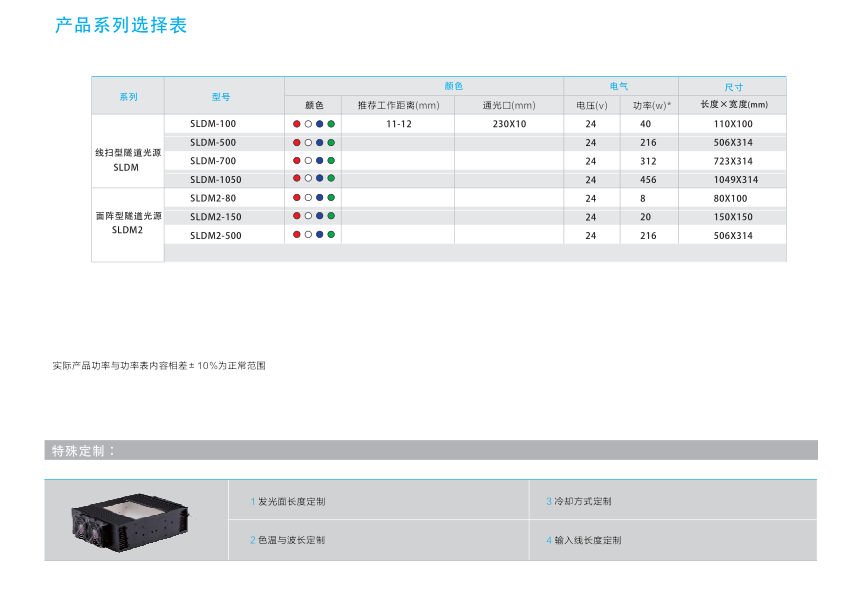Click the 长度×宽度(mm) sub-header
Screen dimensions: 854x599
click(x=734, y=105)
